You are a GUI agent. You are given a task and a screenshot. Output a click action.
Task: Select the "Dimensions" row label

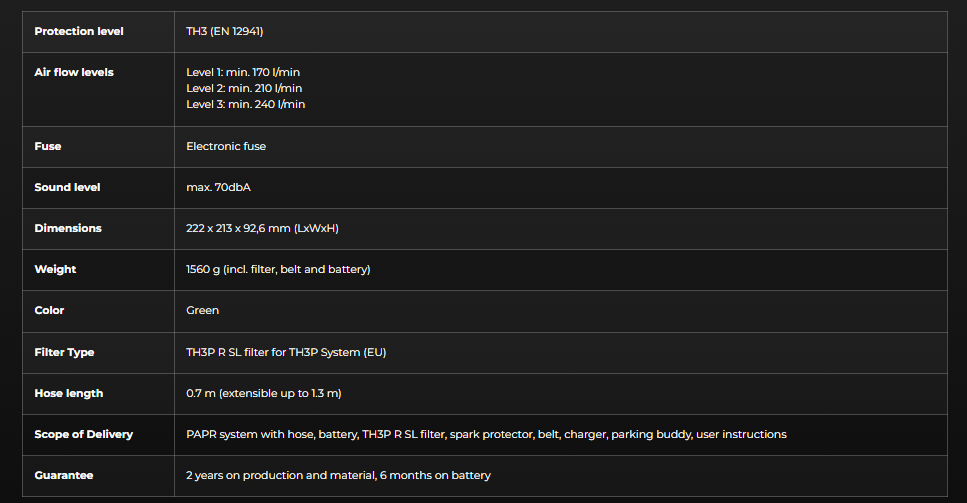pos(68,228)
